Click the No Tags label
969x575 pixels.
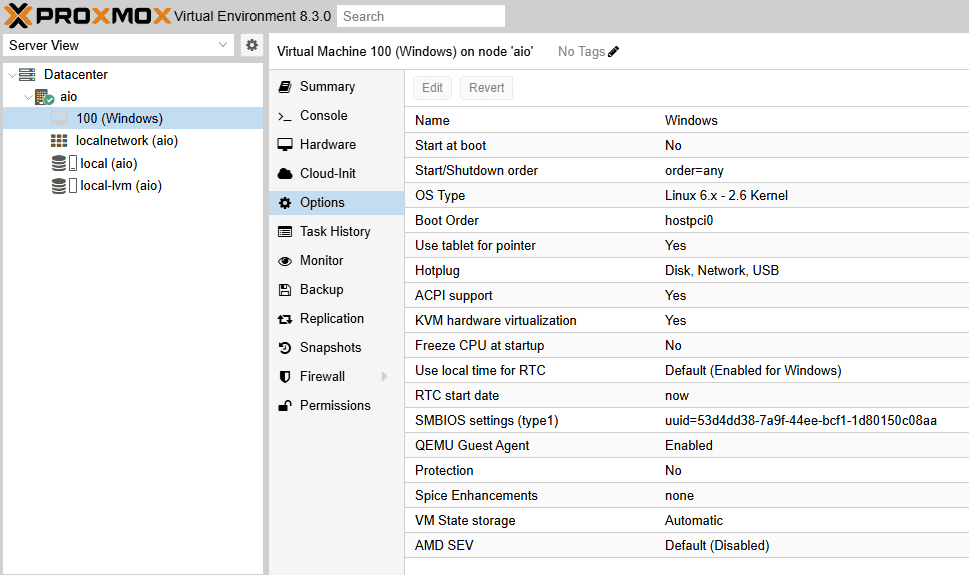click(581, 52)
